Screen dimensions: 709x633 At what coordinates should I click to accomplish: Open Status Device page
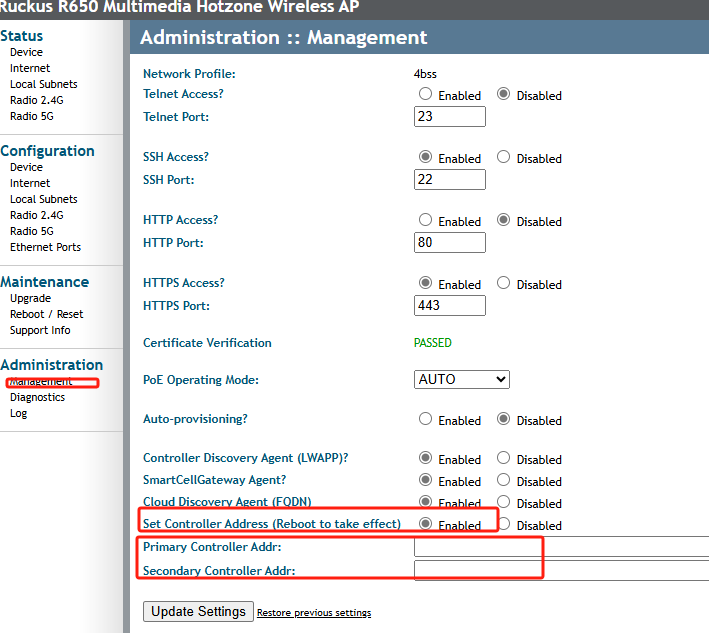[x=26, y=52]
